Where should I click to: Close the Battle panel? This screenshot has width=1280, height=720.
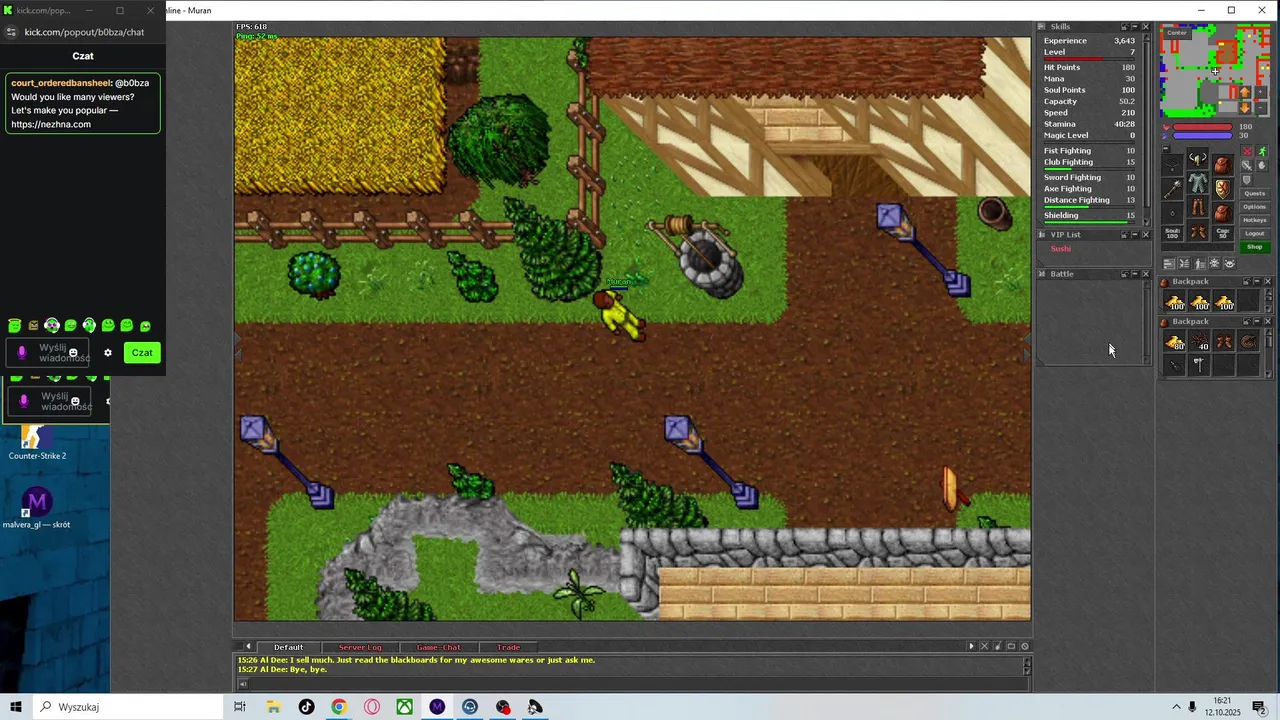[x=1146, y=274]
